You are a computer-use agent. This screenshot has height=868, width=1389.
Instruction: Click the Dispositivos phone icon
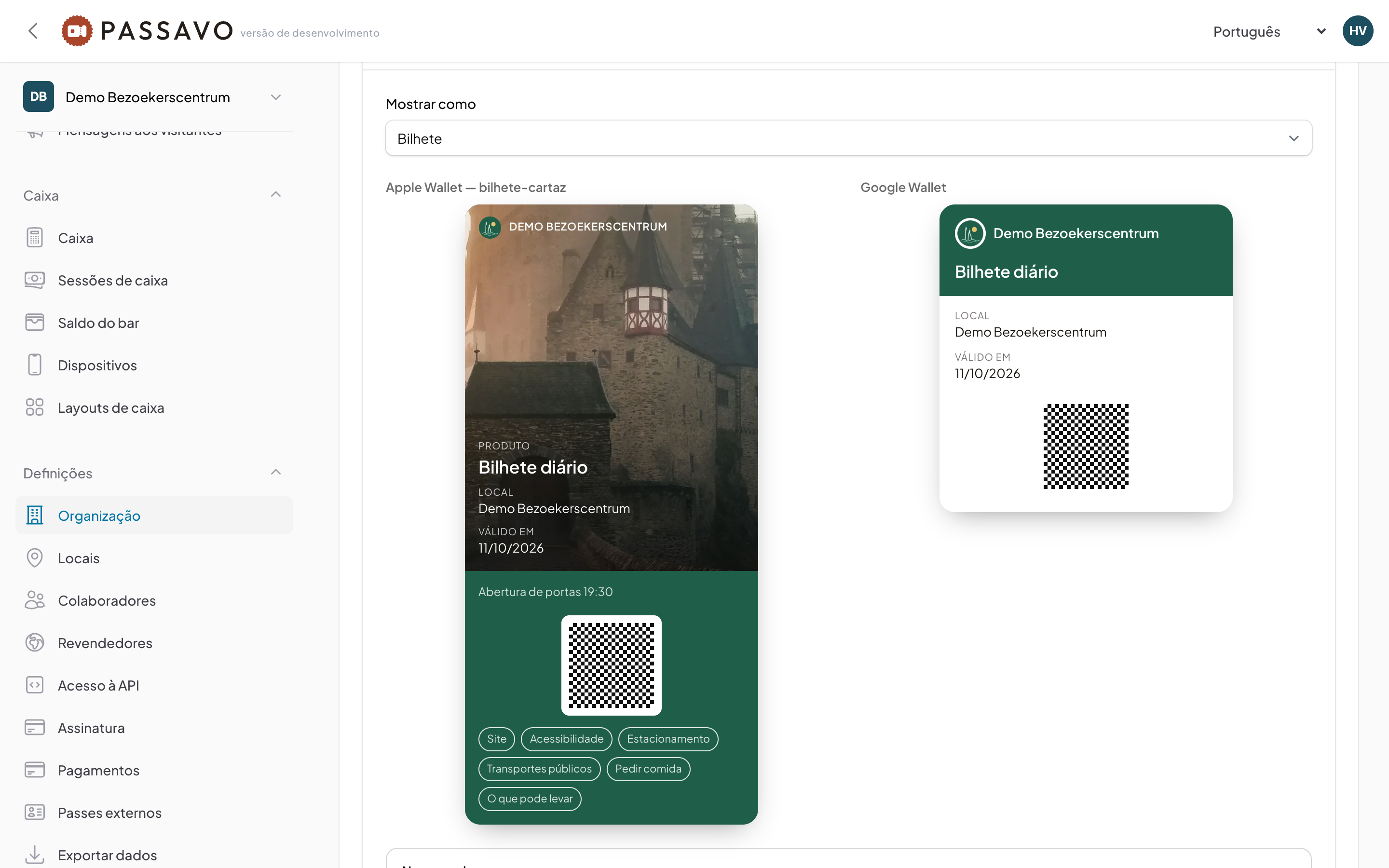pos(34,365)
